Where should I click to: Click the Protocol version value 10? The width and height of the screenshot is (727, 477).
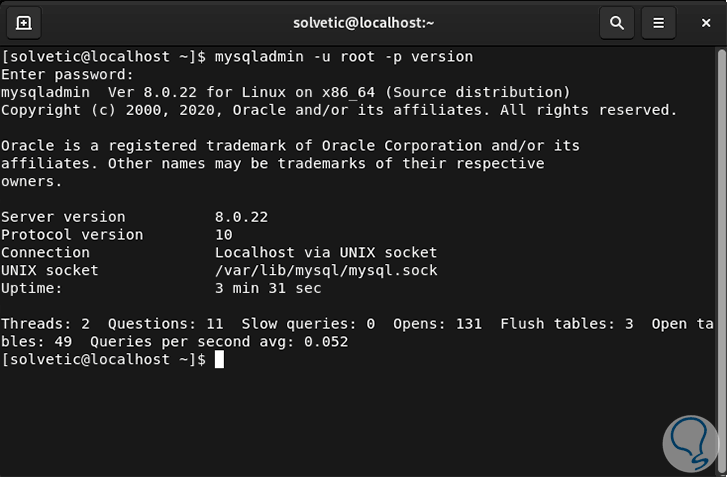pyautogui.click(x=224, y=235)
